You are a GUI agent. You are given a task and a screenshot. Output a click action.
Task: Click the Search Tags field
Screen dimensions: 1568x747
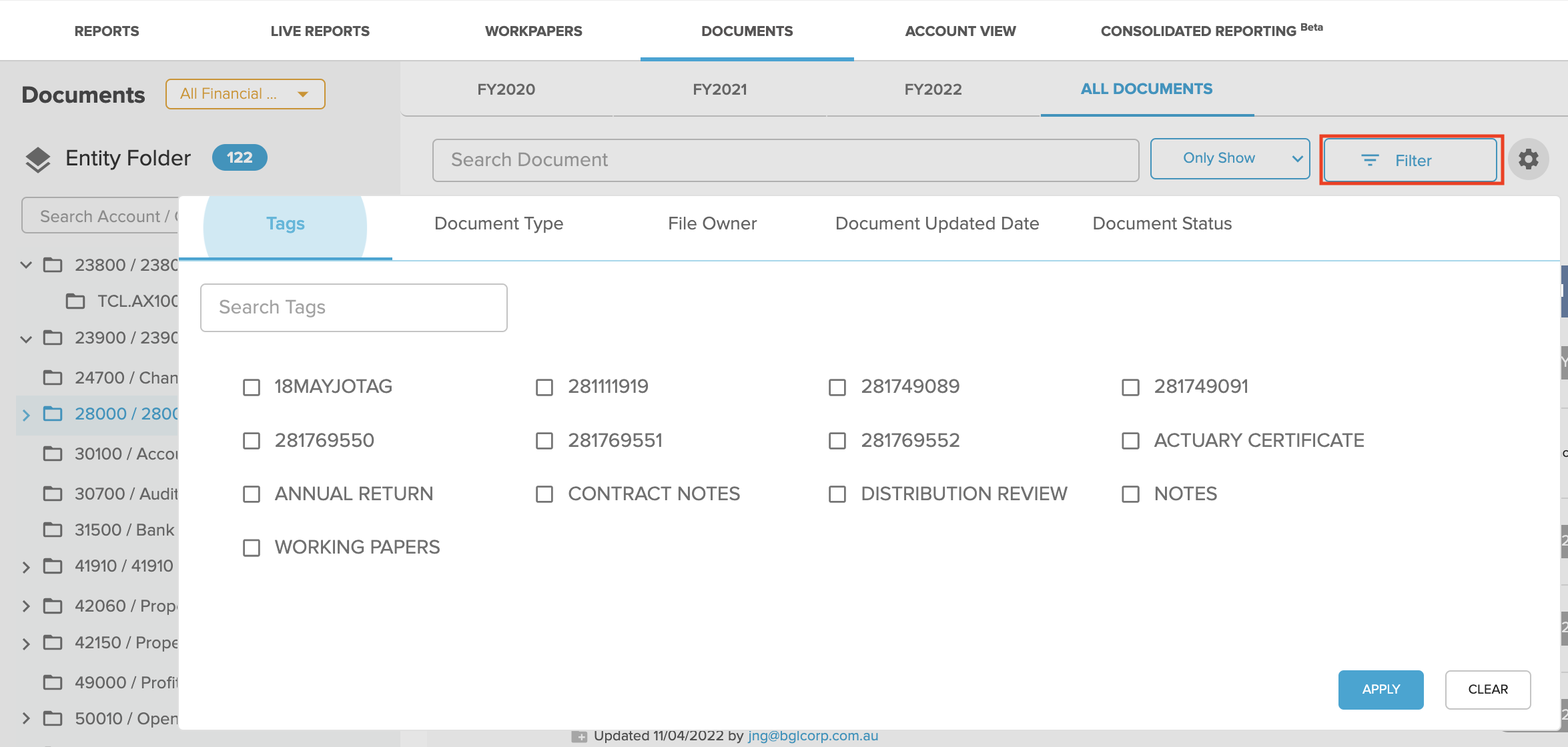354,307
